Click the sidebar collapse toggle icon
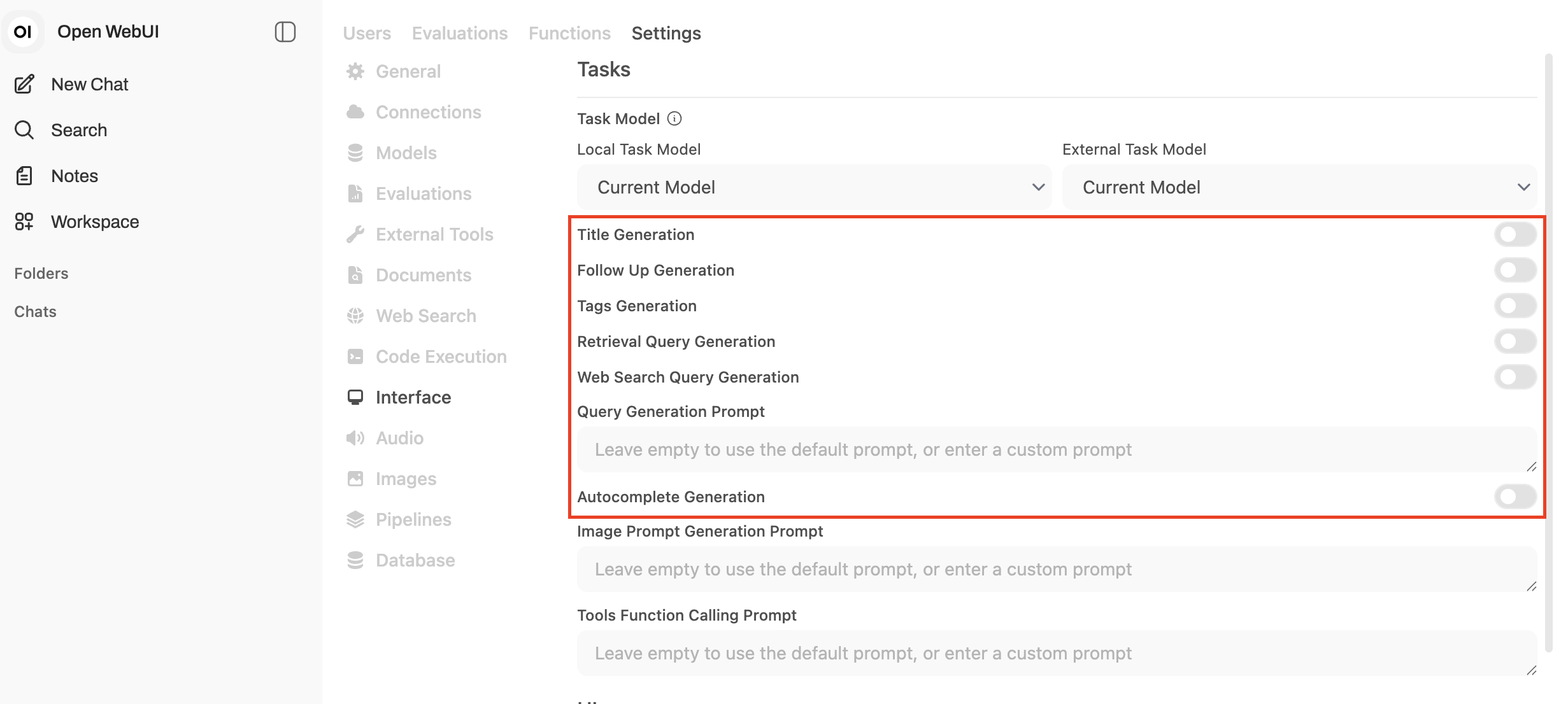 285,32
